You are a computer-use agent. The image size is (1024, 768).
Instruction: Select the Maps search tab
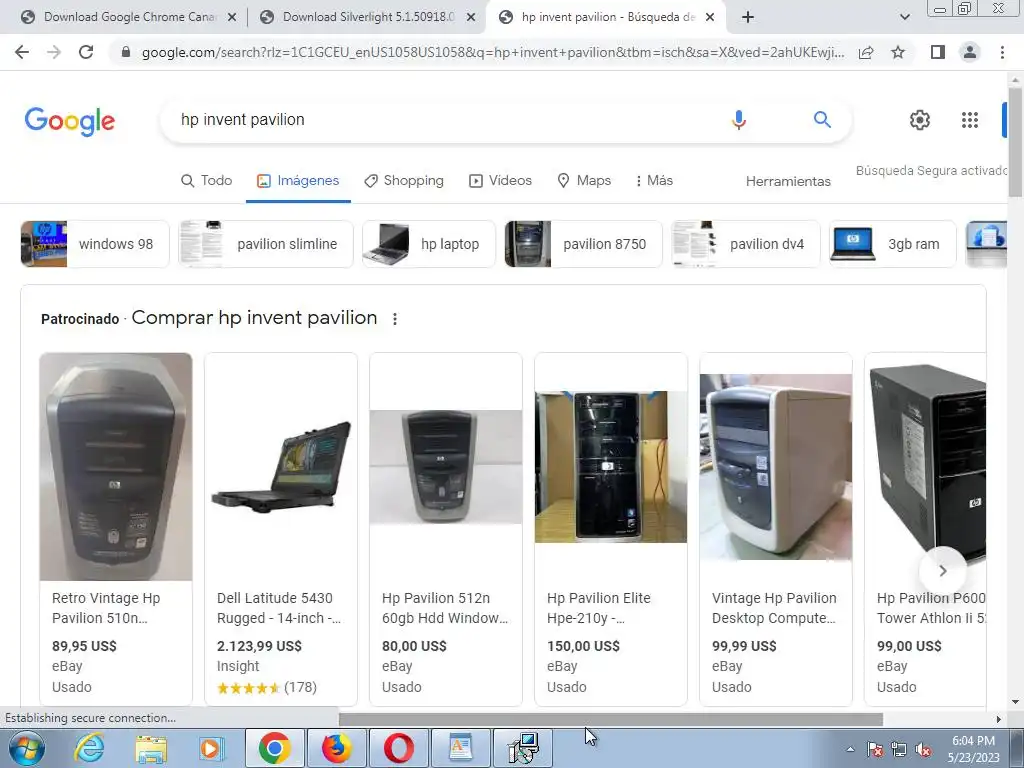[584, 181]
